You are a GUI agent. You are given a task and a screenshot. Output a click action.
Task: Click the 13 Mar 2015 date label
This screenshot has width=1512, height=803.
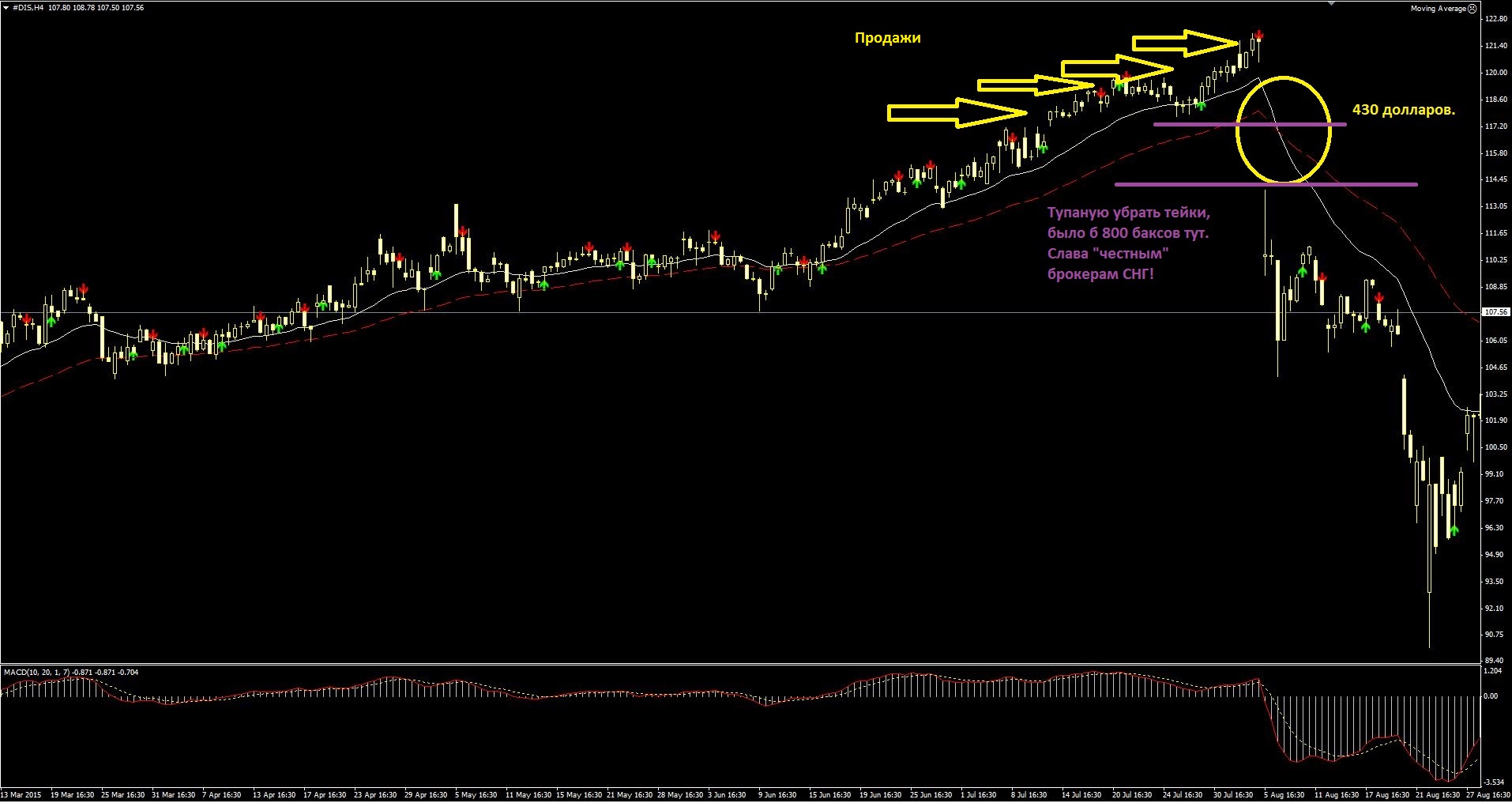pyautogui.click(x=21, y=795)
